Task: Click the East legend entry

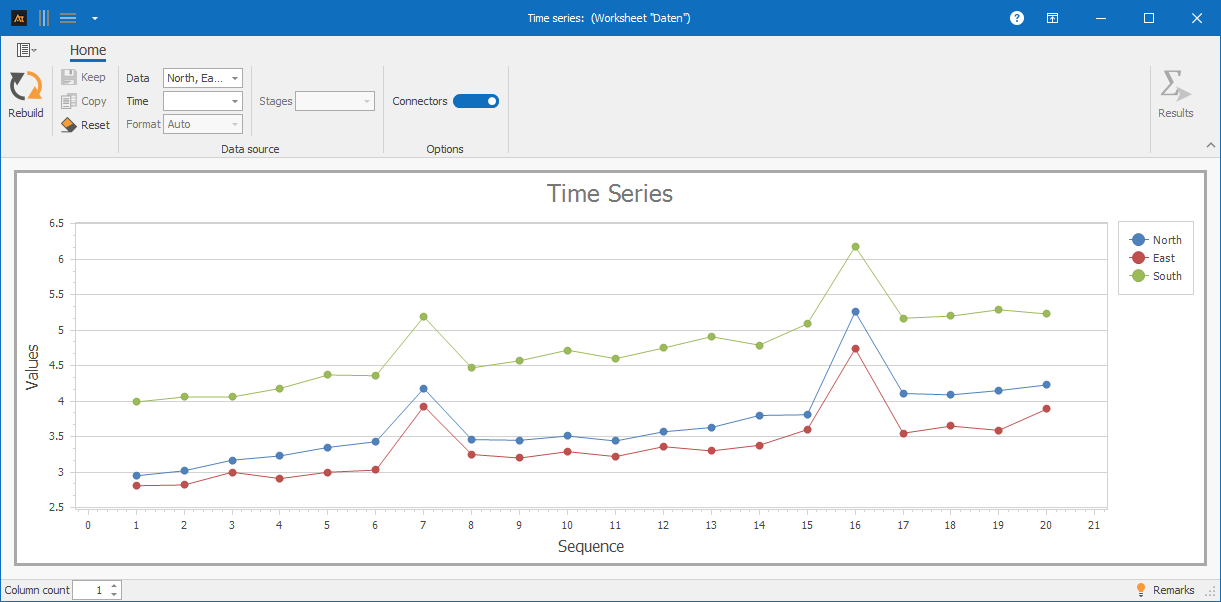Action: pyautogui.click(x=1155, y=258)
